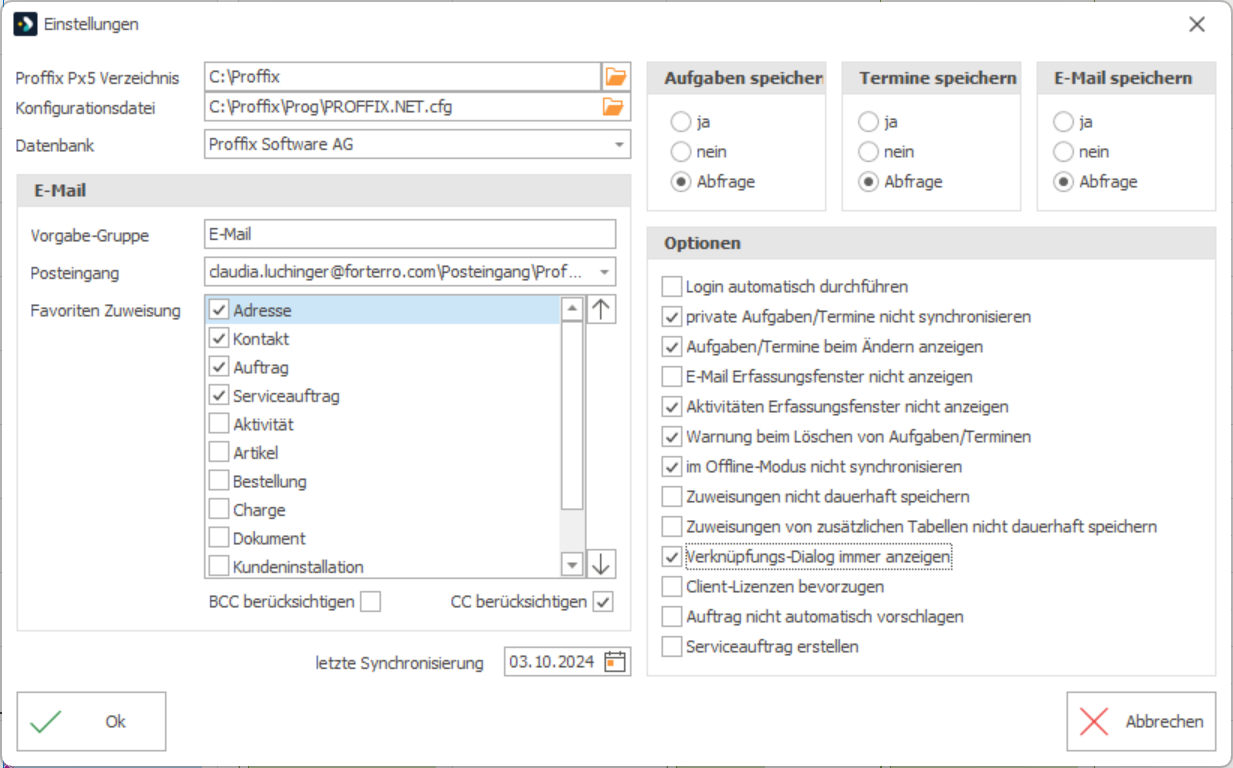Toggle 'private Aufgaben/Termine nicht synchronisieren'
Image resolution: width=1233 pixels, height=768 pixels.
click(x=671, y=317)
